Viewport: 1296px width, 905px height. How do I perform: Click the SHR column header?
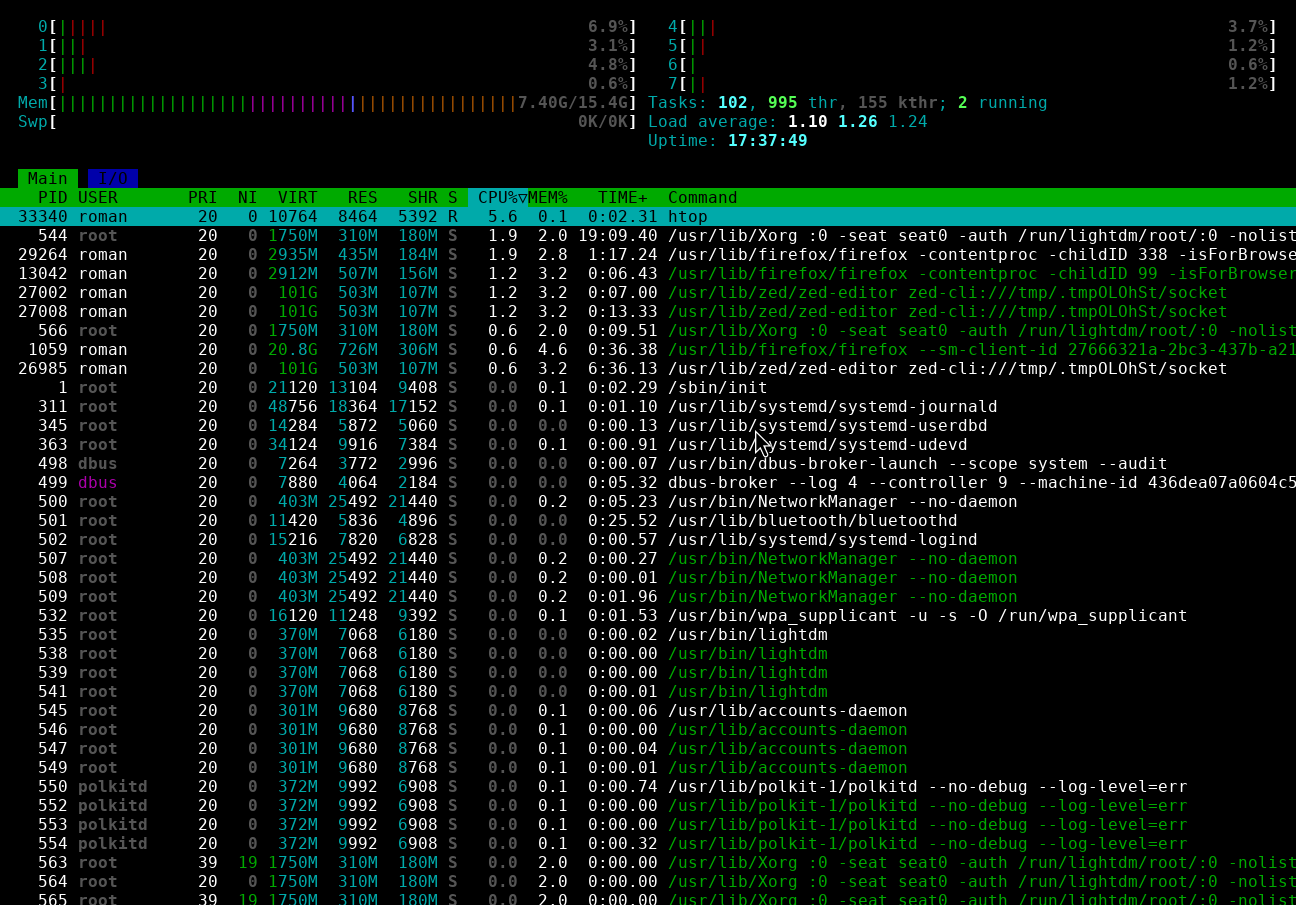click(x=422, y=198)
